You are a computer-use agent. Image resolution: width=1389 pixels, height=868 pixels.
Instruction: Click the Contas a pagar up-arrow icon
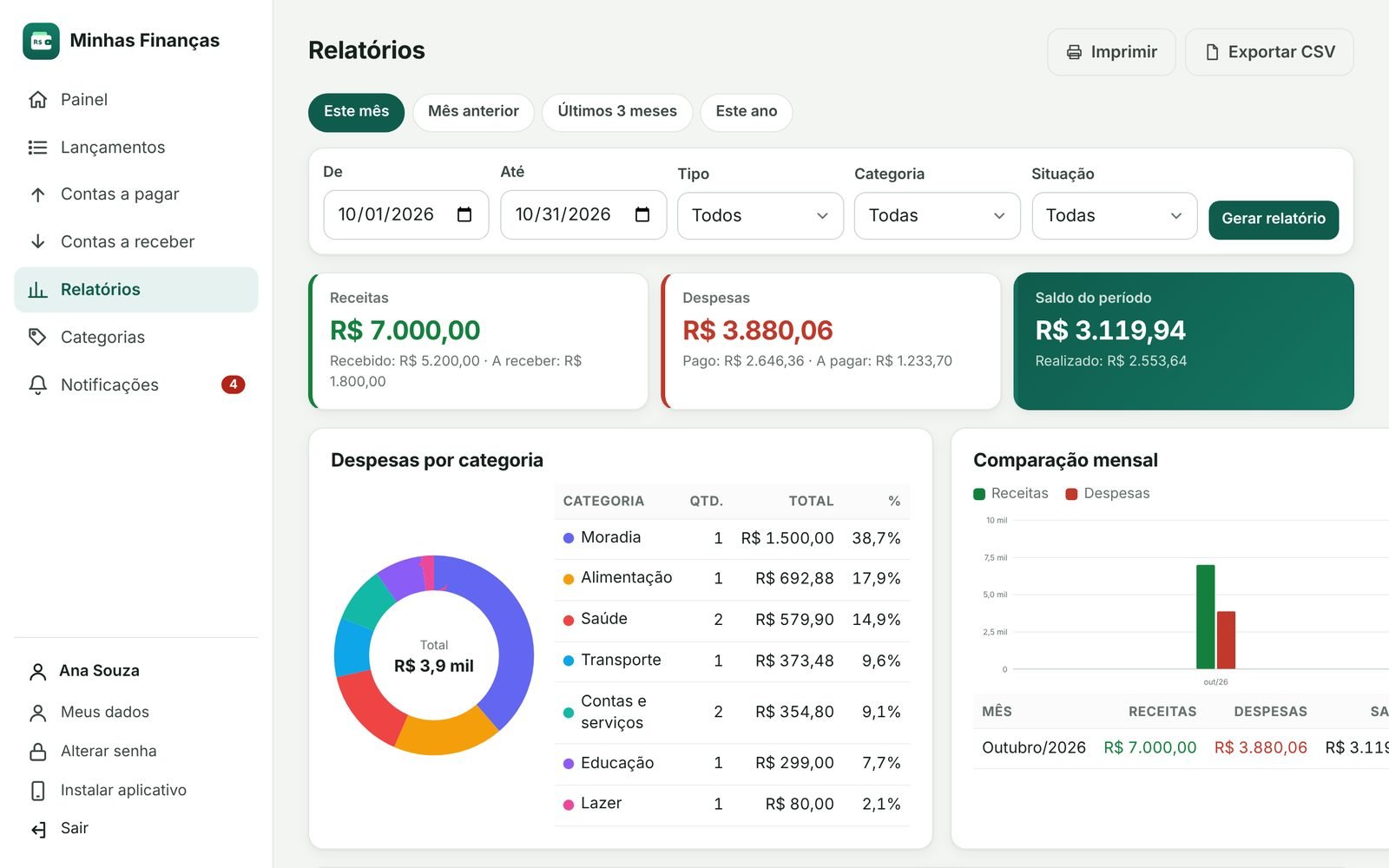point(37,194)
